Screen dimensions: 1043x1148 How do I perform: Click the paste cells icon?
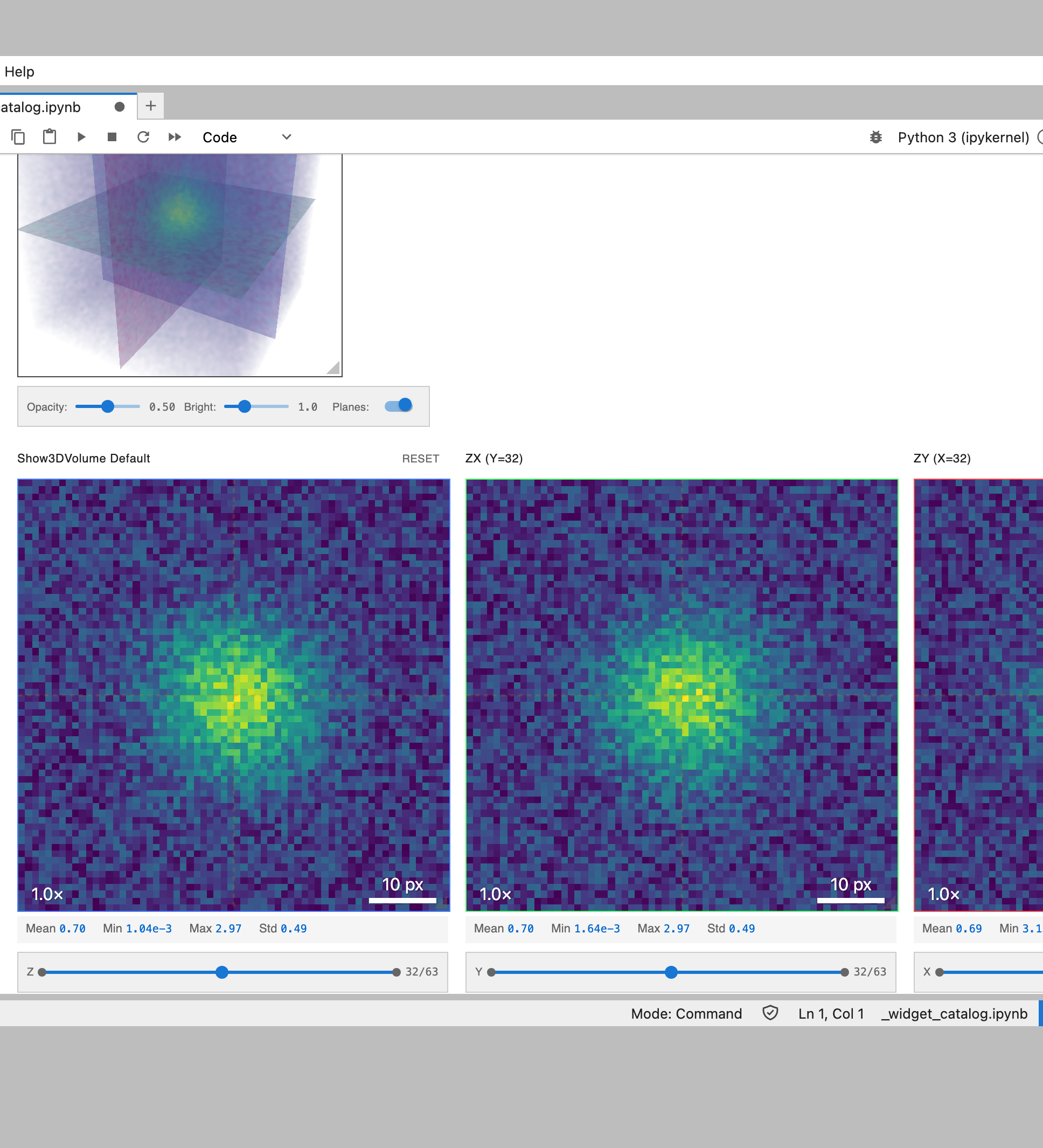point(50,137)
